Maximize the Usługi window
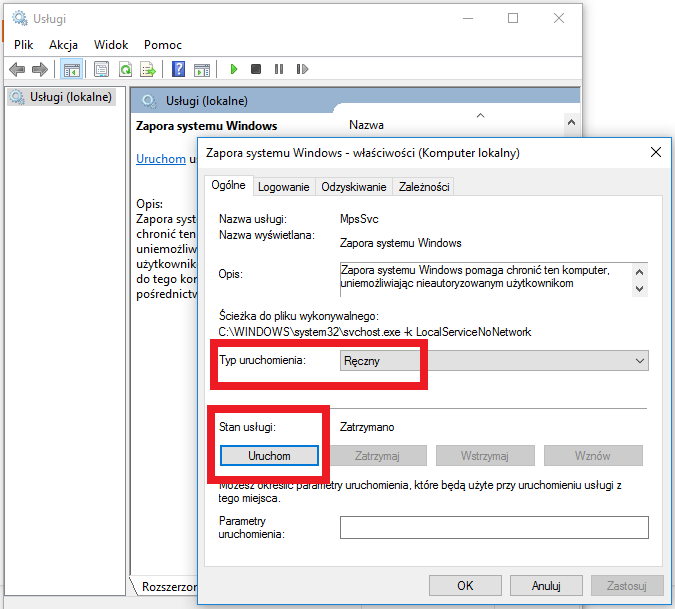The image size is (675, 609). point(513,18)
